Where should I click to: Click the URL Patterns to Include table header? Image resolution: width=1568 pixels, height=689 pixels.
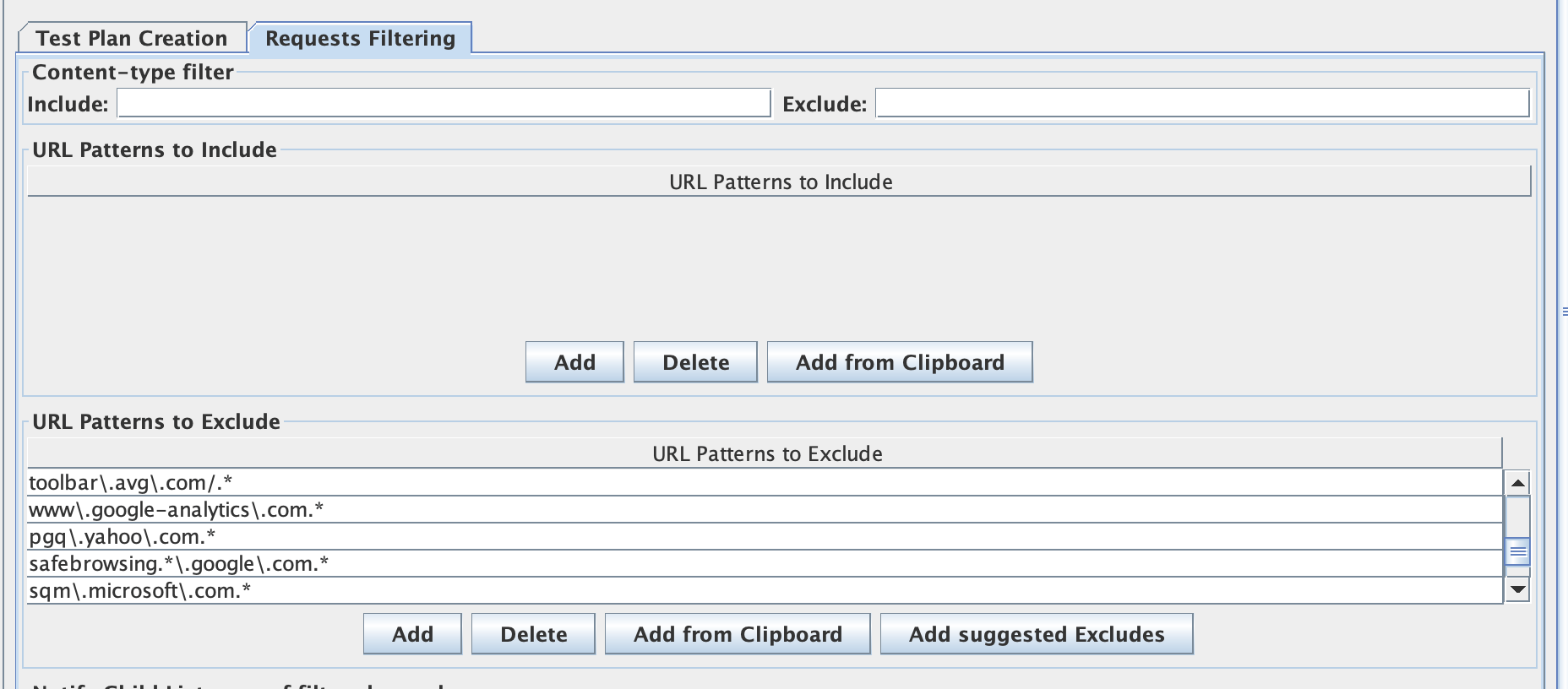tap(781, 182)
